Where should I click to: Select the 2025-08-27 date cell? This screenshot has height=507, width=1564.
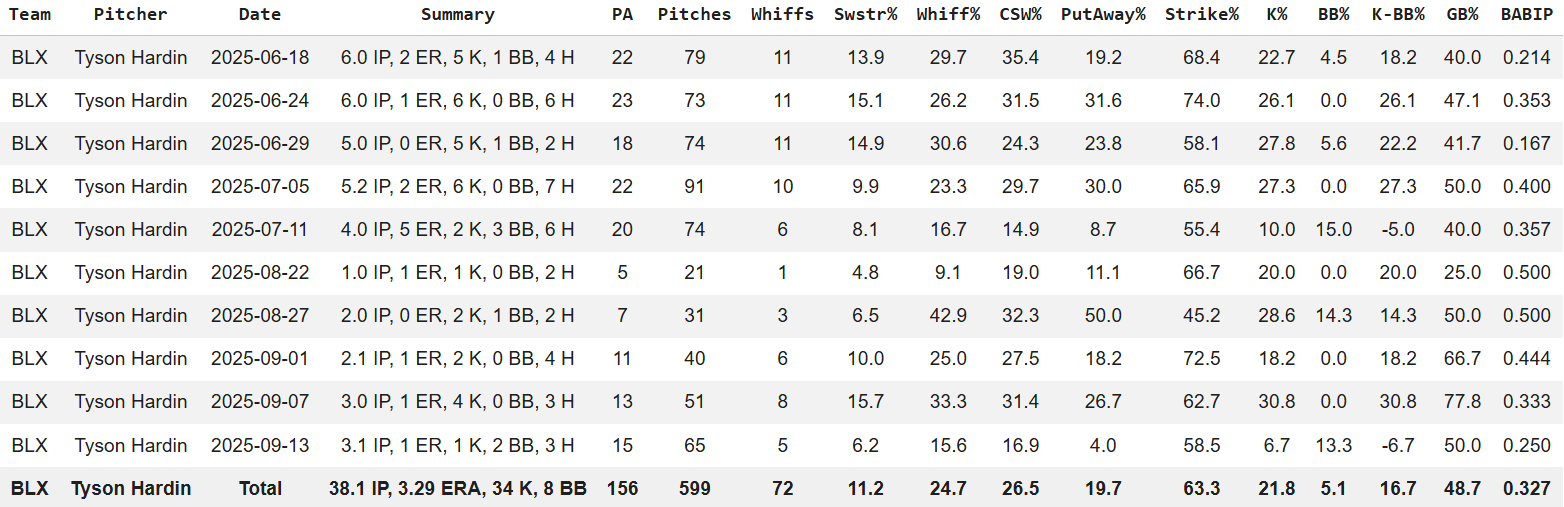[260, 316]
